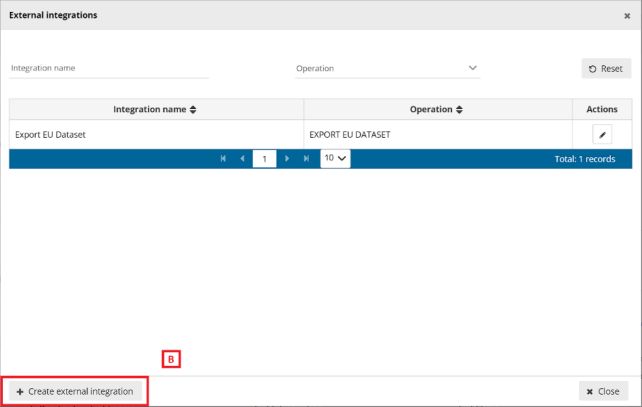Expand the rows-per-page dropdown showing 10

(x=335, y=159)
